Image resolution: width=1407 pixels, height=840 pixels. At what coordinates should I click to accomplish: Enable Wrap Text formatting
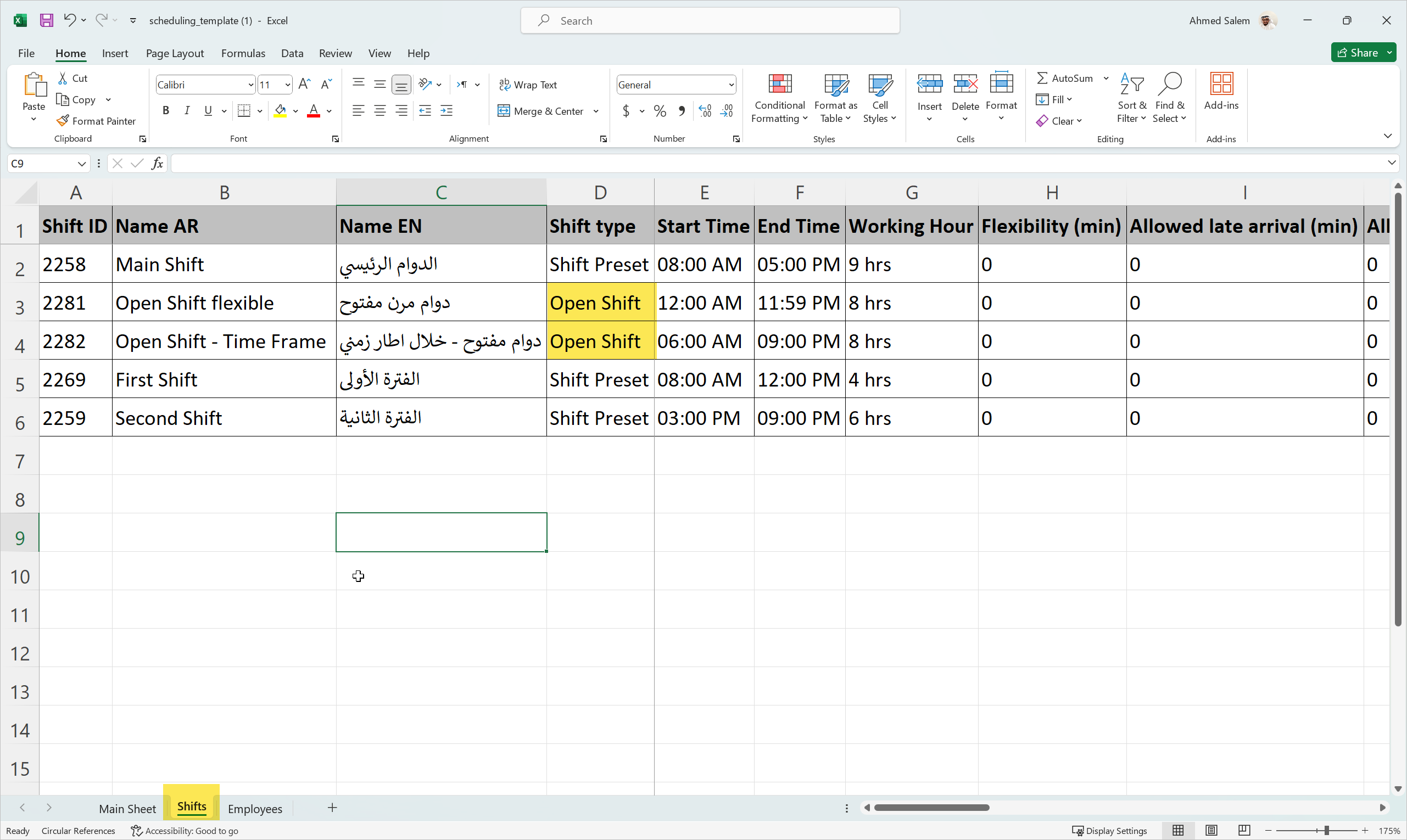coord(528,84)
